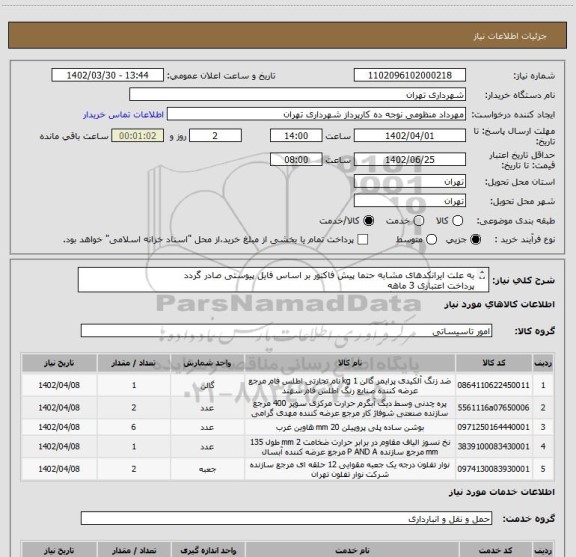The image size is (576, 557).
Task: Select the کالا radio button
Action: 457,221
